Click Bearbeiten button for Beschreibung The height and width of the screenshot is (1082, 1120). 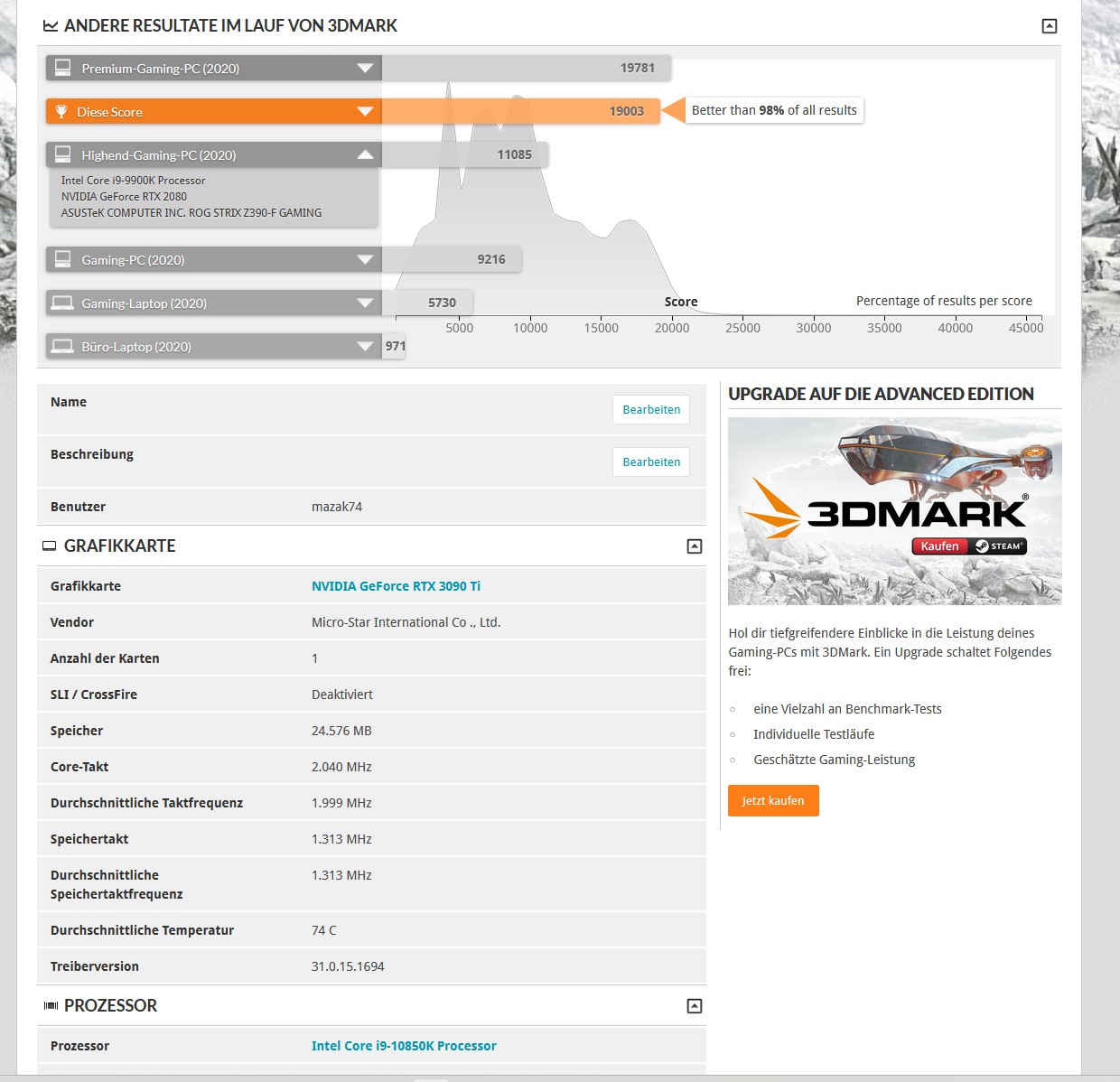click(651, 462)
